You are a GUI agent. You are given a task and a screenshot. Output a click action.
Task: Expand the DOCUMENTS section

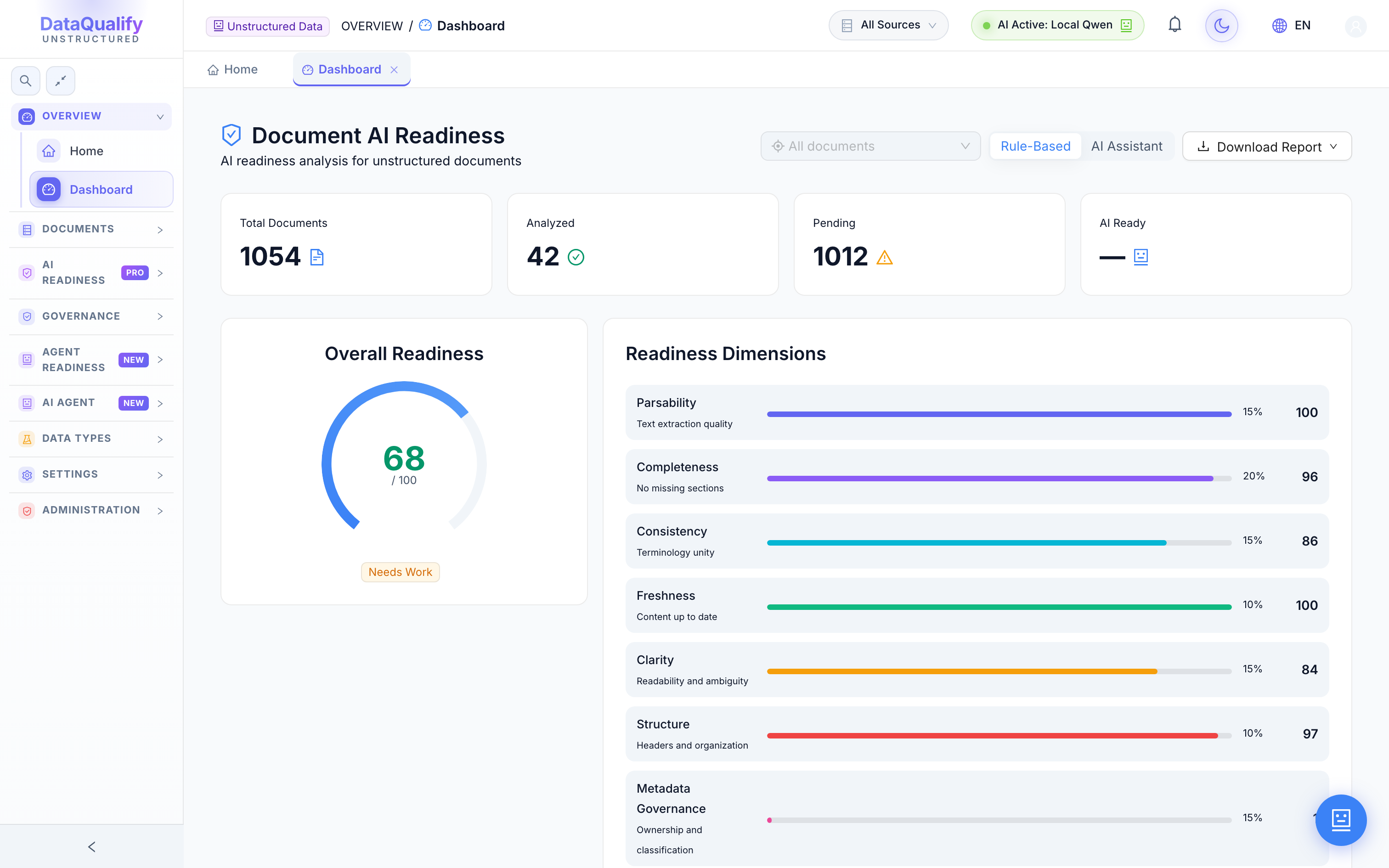point(91,229)
